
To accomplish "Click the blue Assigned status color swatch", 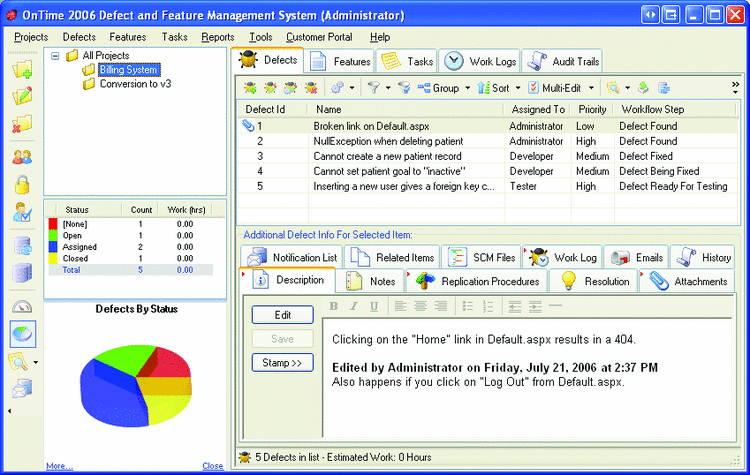I will point(53,247).
